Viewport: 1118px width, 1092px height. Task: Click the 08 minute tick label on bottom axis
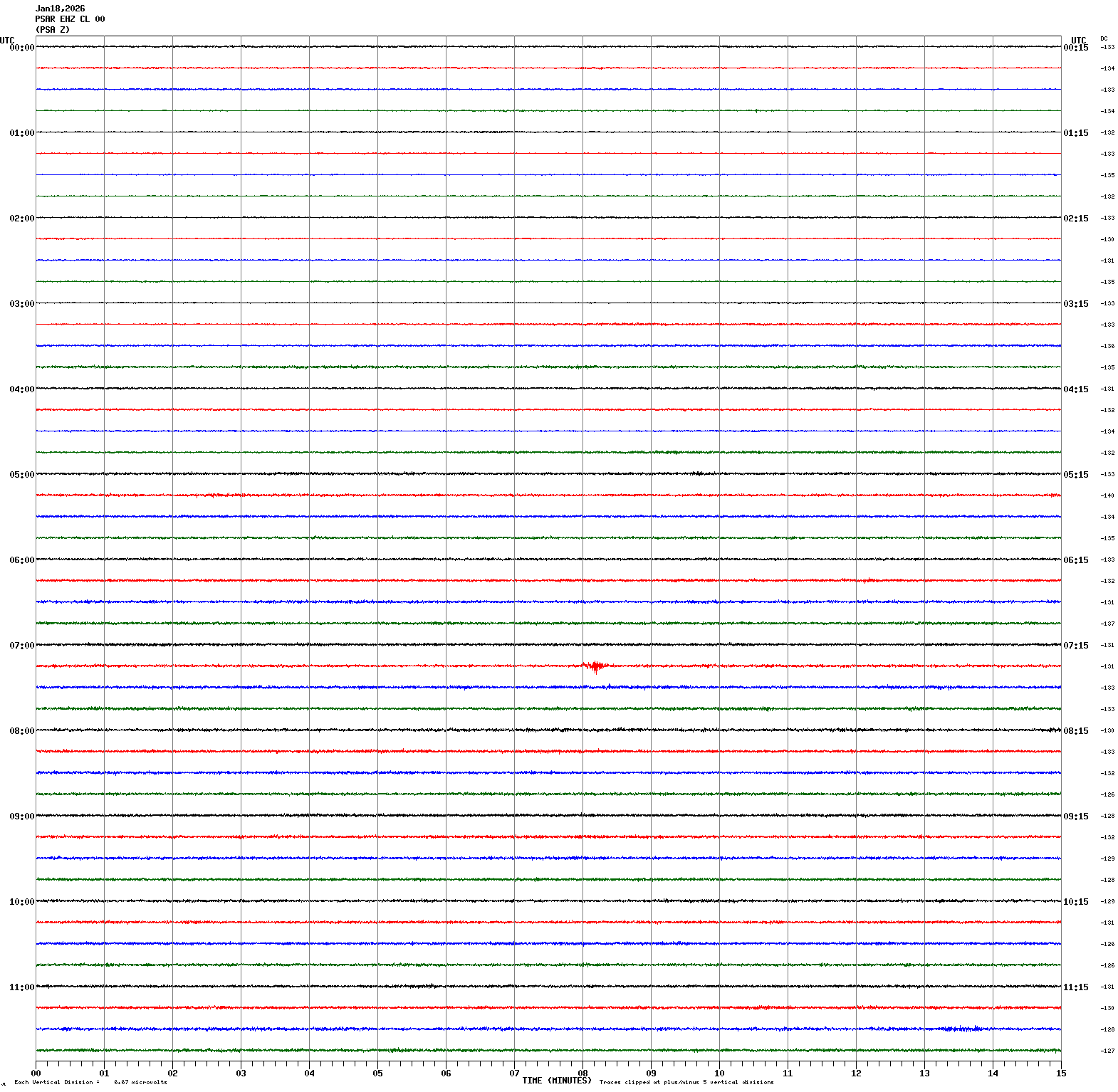coord(582,1073)
